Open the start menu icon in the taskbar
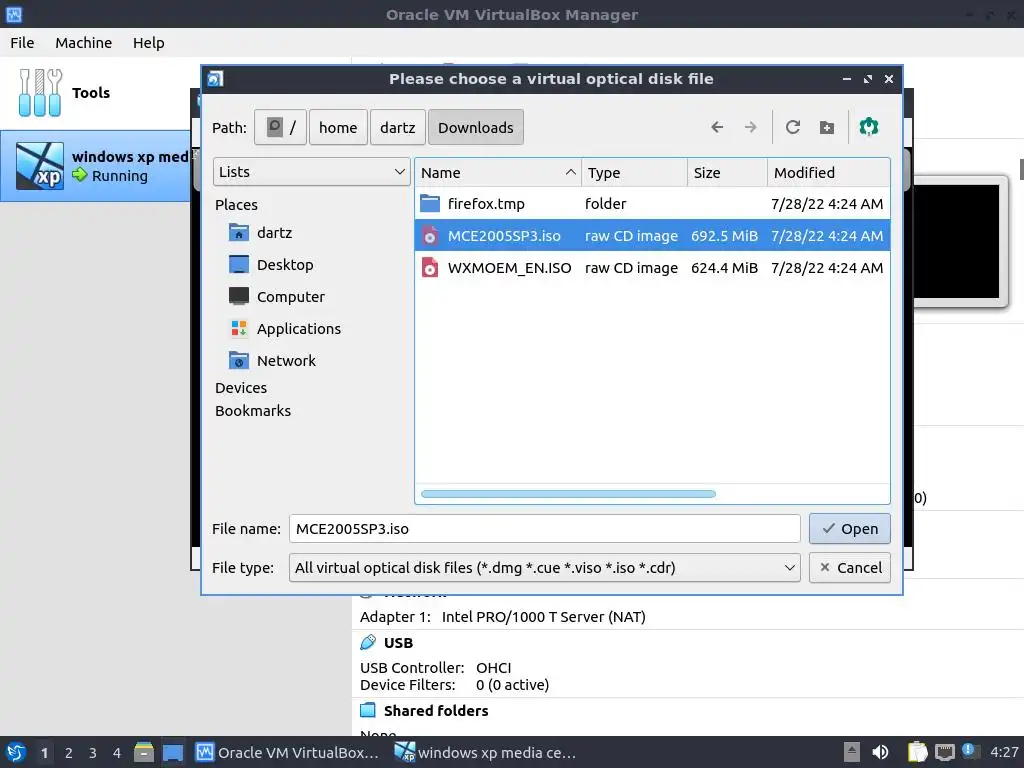The height and width of the screenshot is (768, 1024). tap(15, 752)
